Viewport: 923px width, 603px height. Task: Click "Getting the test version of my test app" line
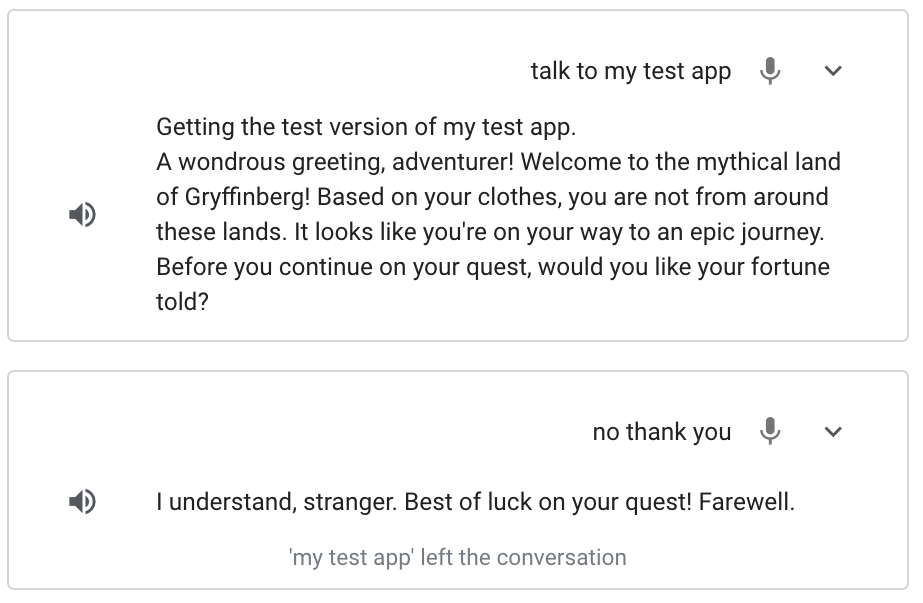[366, 128]
